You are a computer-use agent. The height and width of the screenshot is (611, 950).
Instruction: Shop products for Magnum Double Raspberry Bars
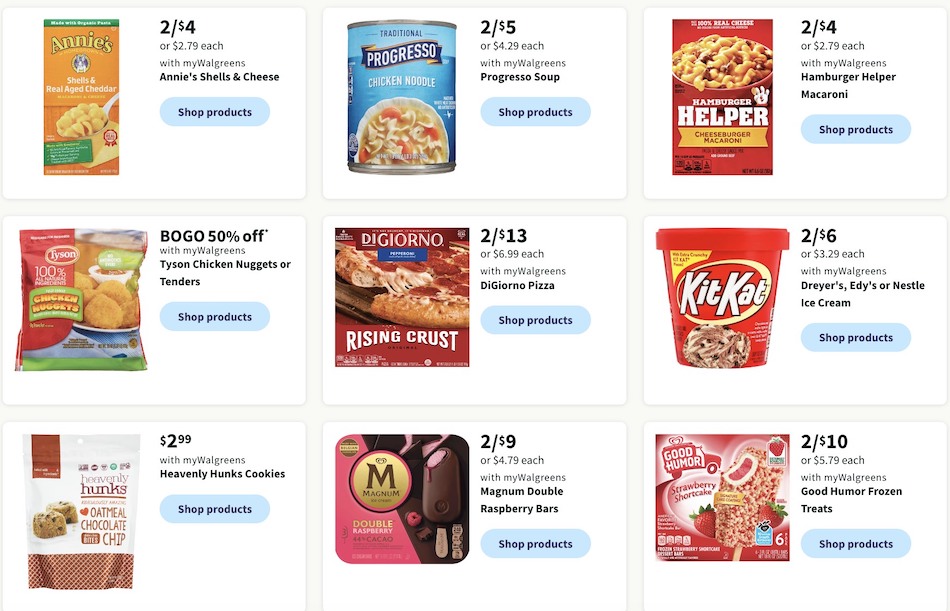click(535, 544)
